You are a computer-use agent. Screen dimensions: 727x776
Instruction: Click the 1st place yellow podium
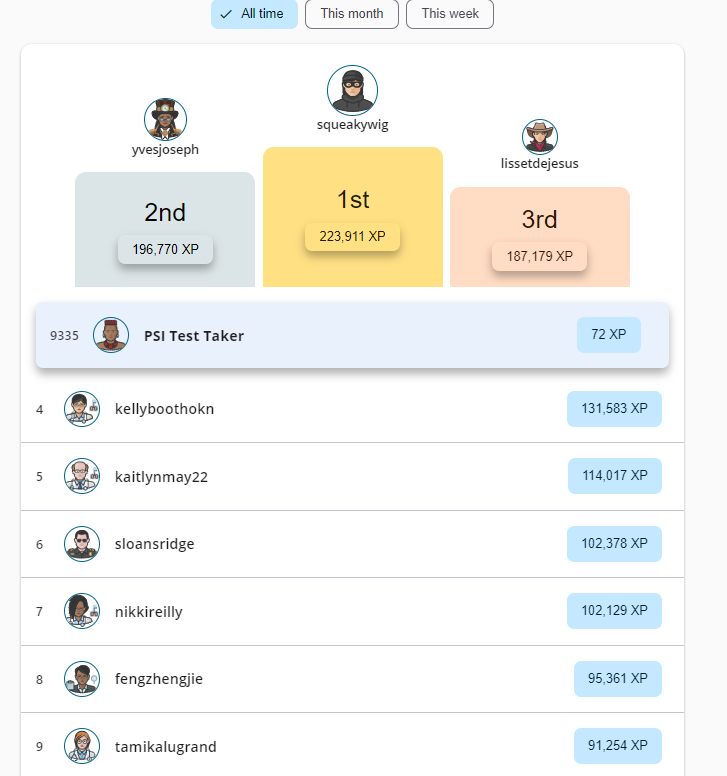click(353, 200)
